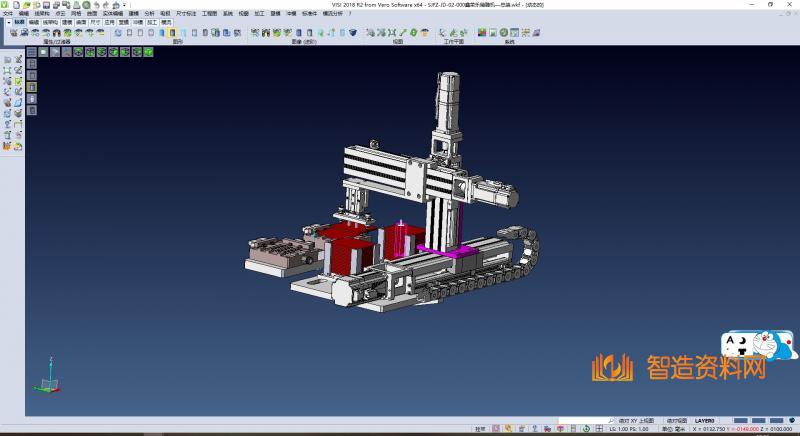The image size is (800, 436).
Task: Open the 绝对 XY 上视图 workplane selector
Action: [x=634, y=420]
